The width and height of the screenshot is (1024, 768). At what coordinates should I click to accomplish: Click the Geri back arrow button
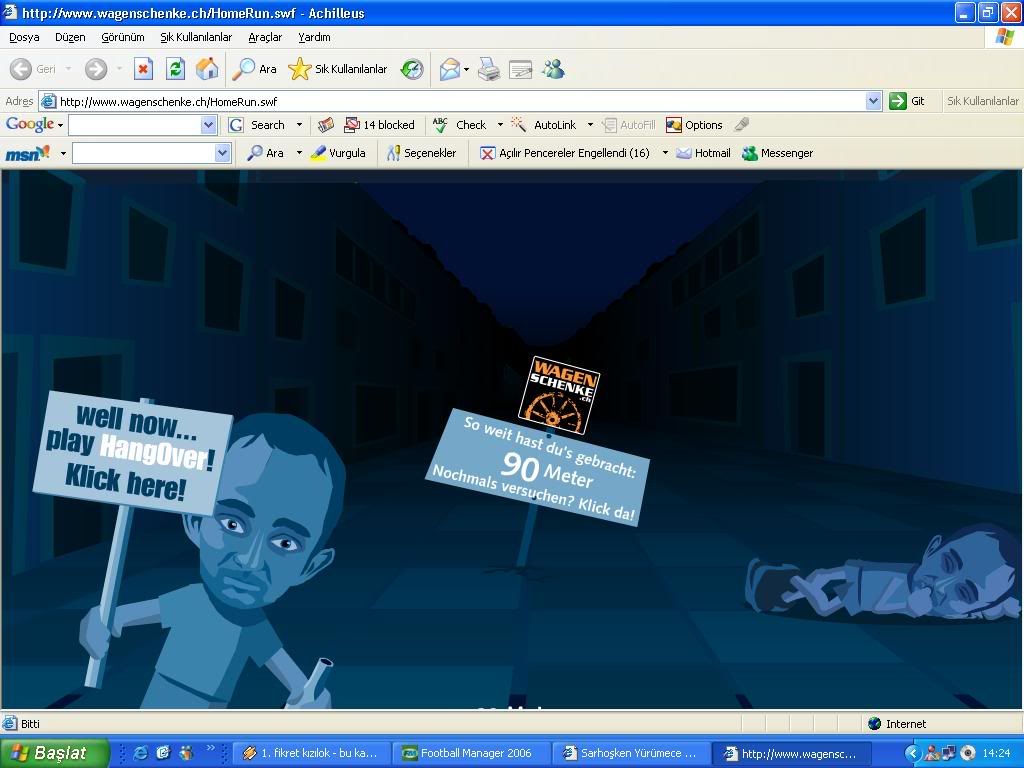click(33, 69)
